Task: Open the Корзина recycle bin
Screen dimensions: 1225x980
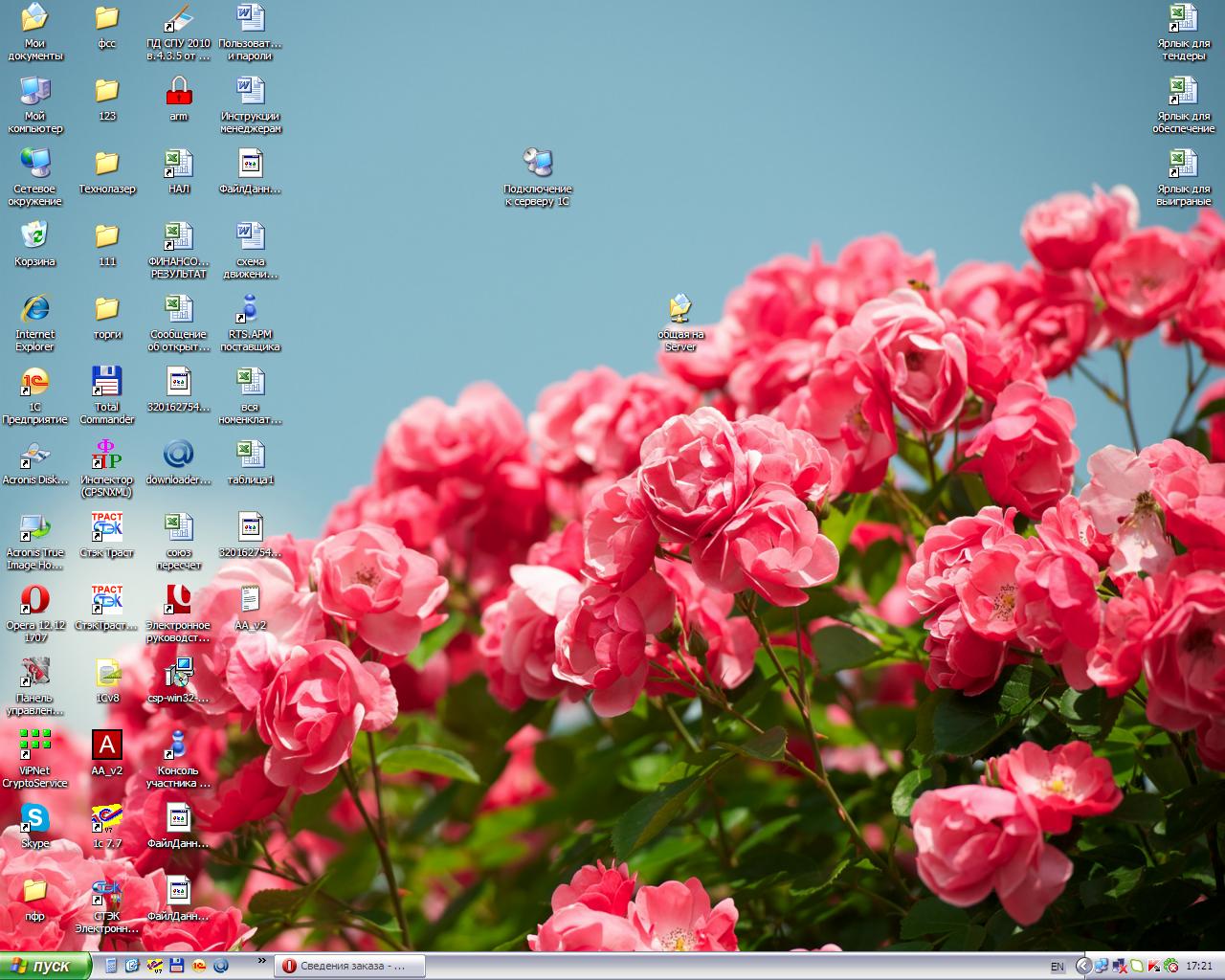Action: pyautogui.click(x=35, y=236)
